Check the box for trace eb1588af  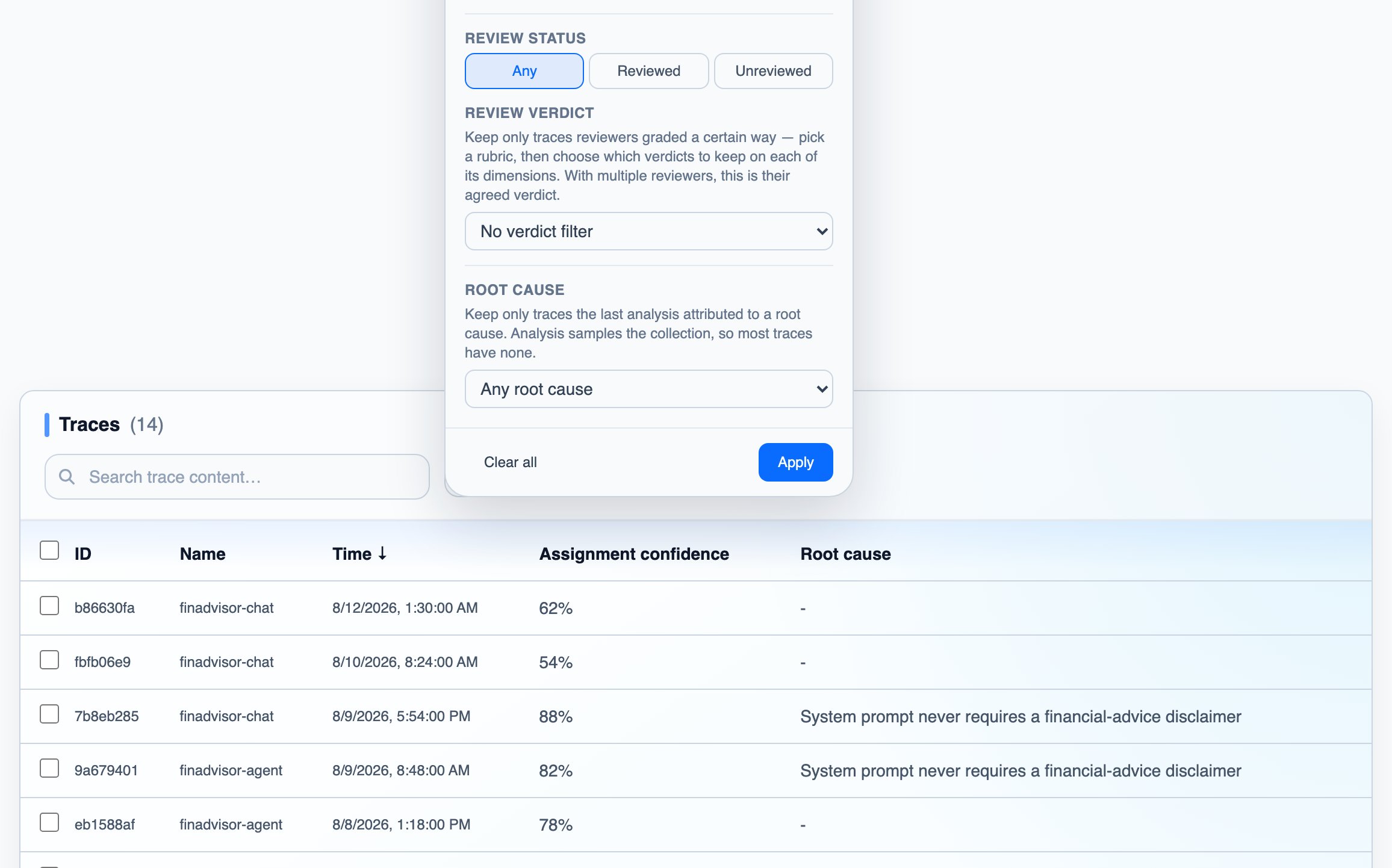click(x=49, y=822)
